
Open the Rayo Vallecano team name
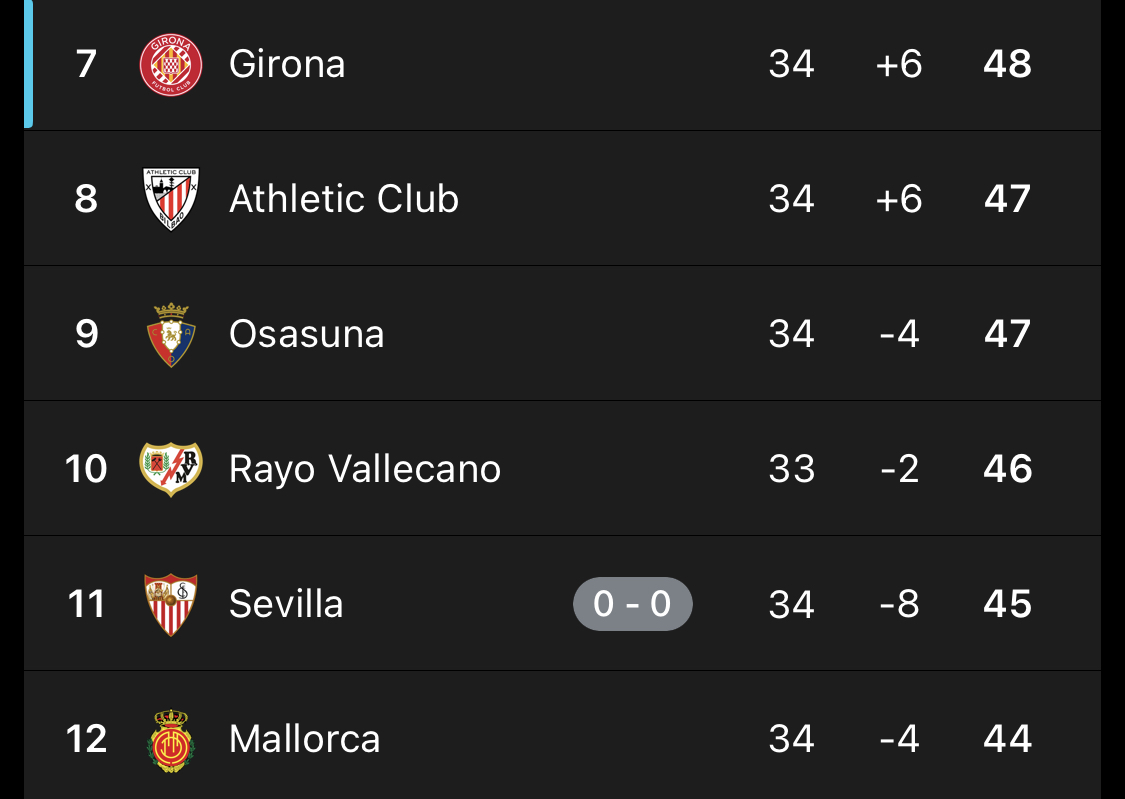364,470
